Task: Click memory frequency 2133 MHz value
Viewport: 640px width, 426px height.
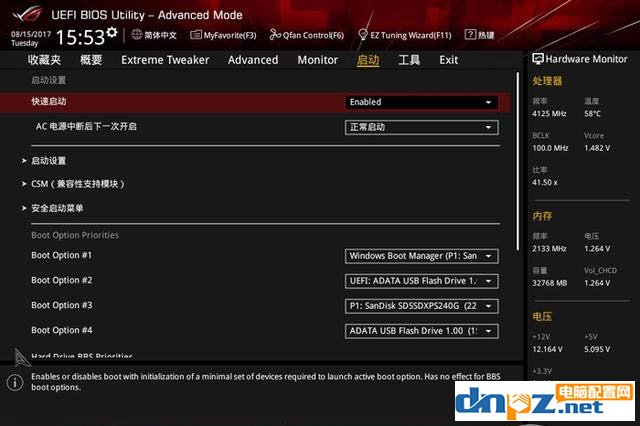Action: tap(549, 248)
